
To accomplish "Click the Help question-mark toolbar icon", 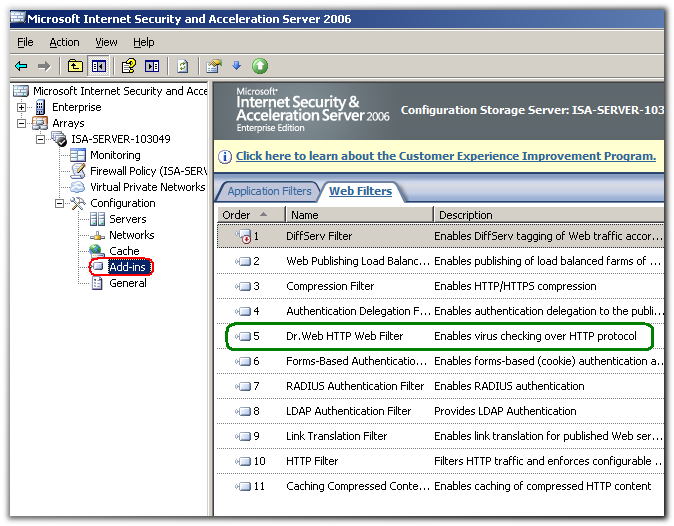I will 128,66.
